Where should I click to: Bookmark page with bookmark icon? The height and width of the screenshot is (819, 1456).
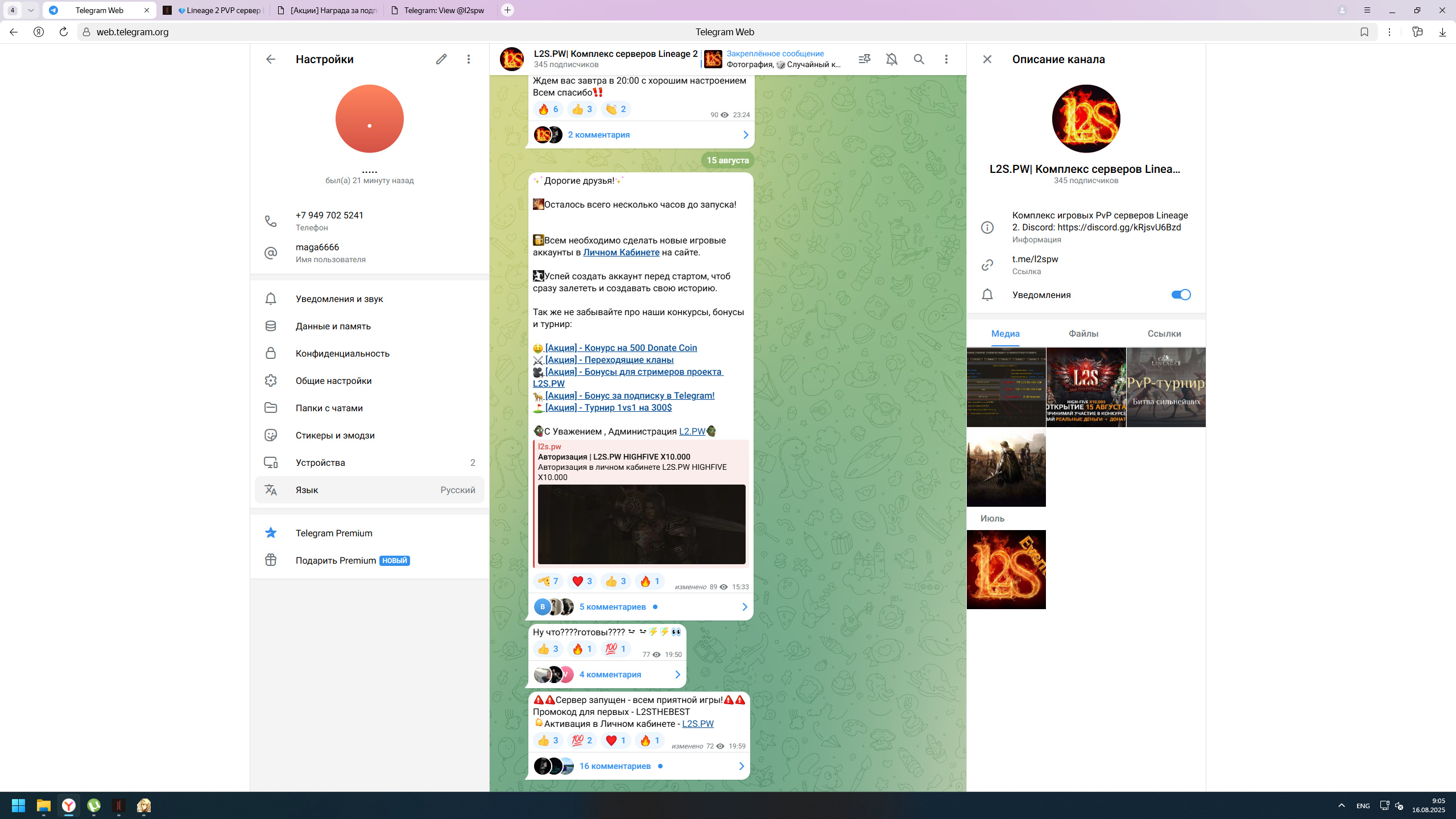(1364, 32)
